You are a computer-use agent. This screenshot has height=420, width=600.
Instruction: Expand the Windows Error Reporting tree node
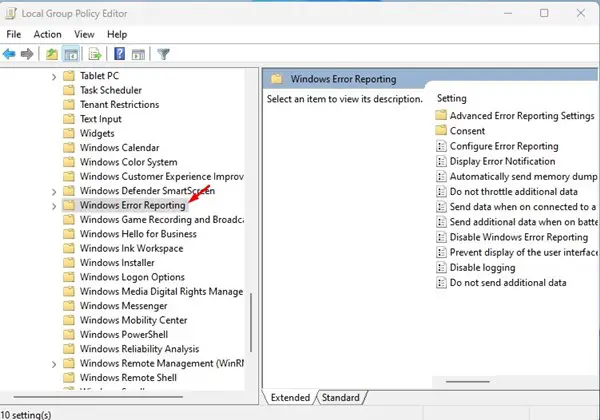click(x=54, y=206)
